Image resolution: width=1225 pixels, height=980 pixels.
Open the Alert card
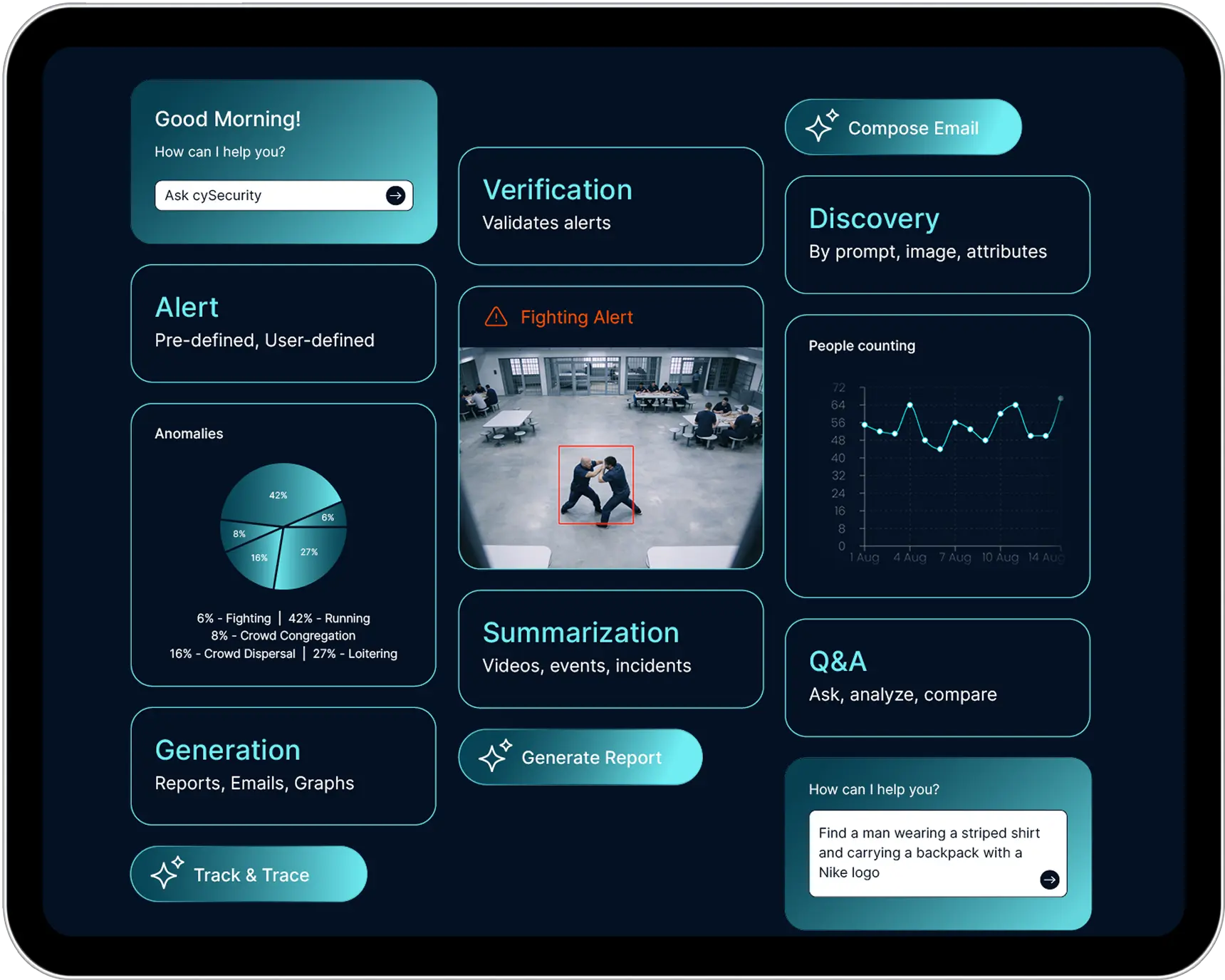(283, 323)
